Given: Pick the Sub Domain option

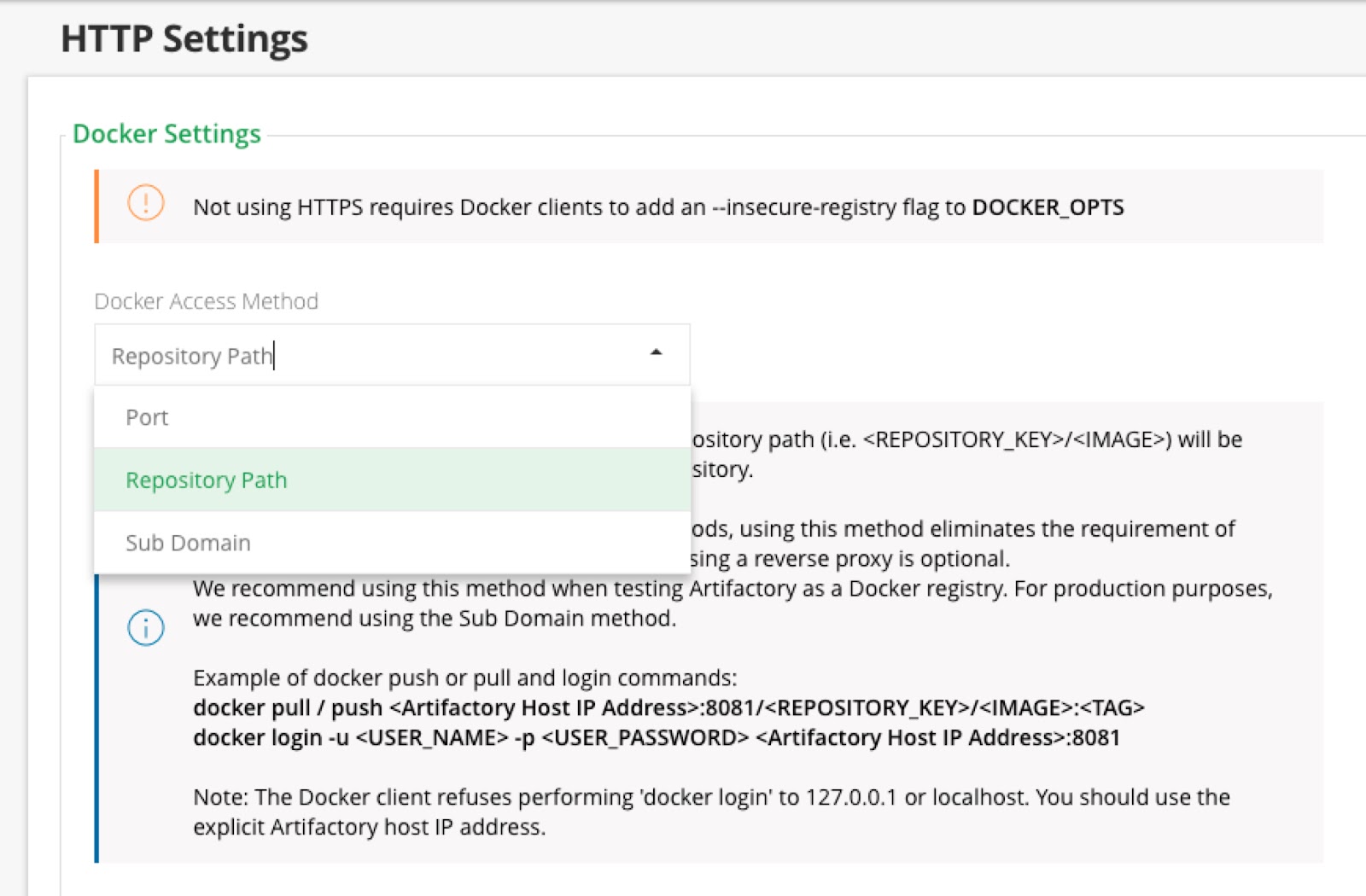Looking at the screenshot, I should point(188,543).
